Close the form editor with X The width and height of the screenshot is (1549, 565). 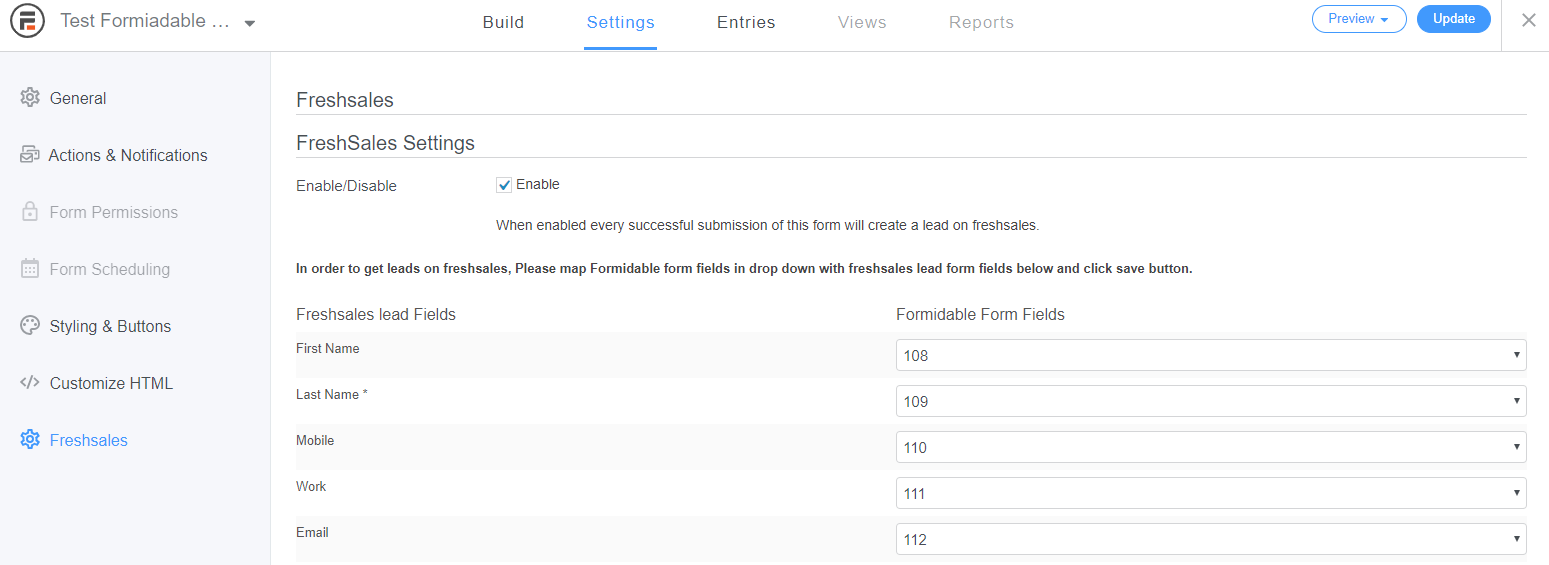click(1528, 20)
